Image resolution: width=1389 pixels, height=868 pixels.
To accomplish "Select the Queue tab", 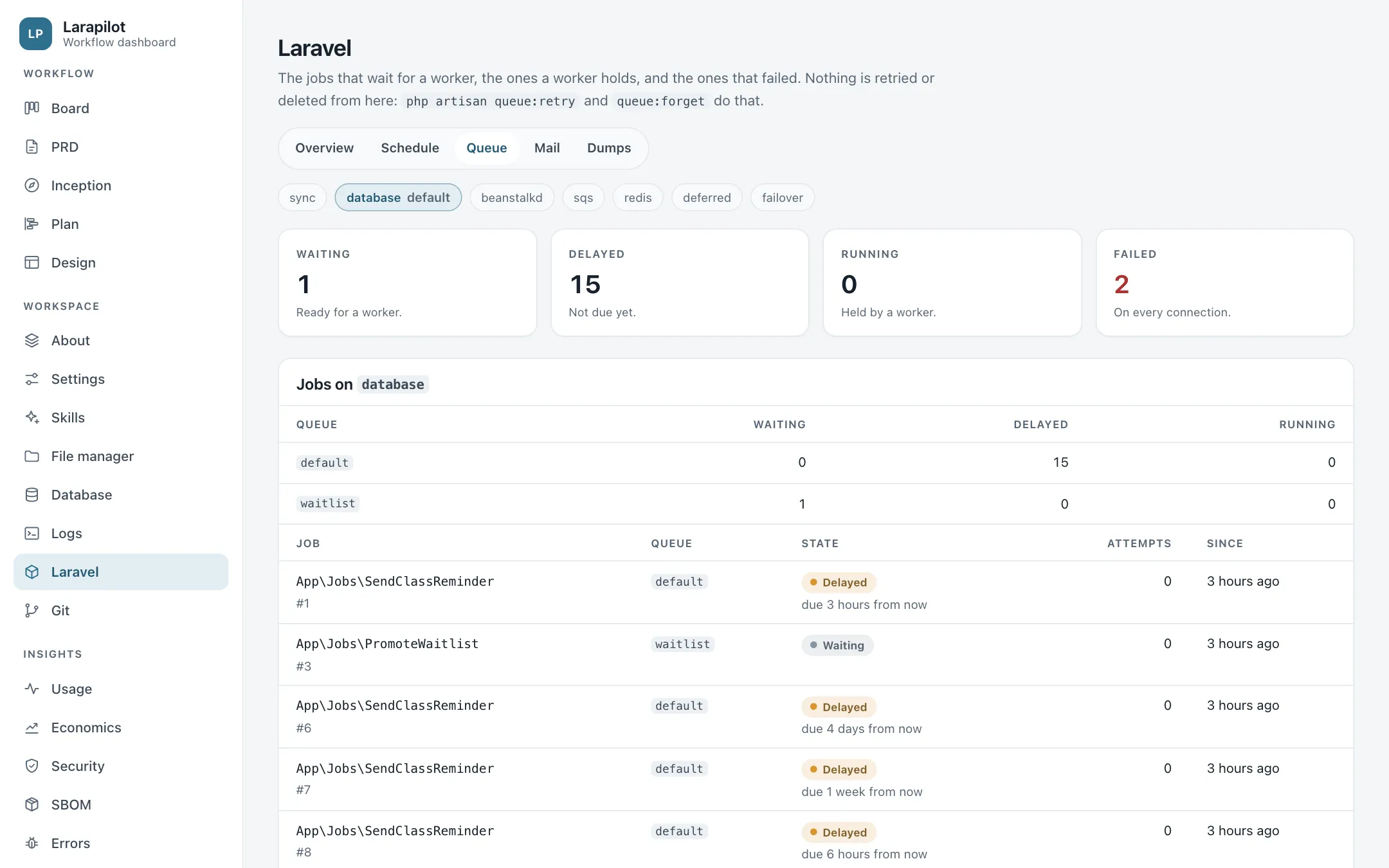I will tap(487, 148).
